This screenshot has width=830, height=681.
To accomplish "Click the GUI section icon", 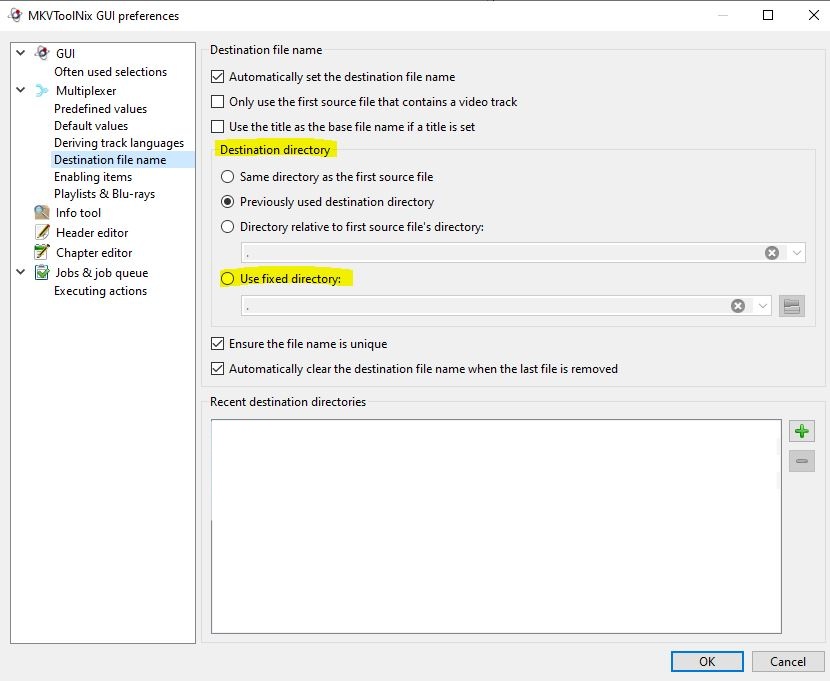I will point(42,53).
